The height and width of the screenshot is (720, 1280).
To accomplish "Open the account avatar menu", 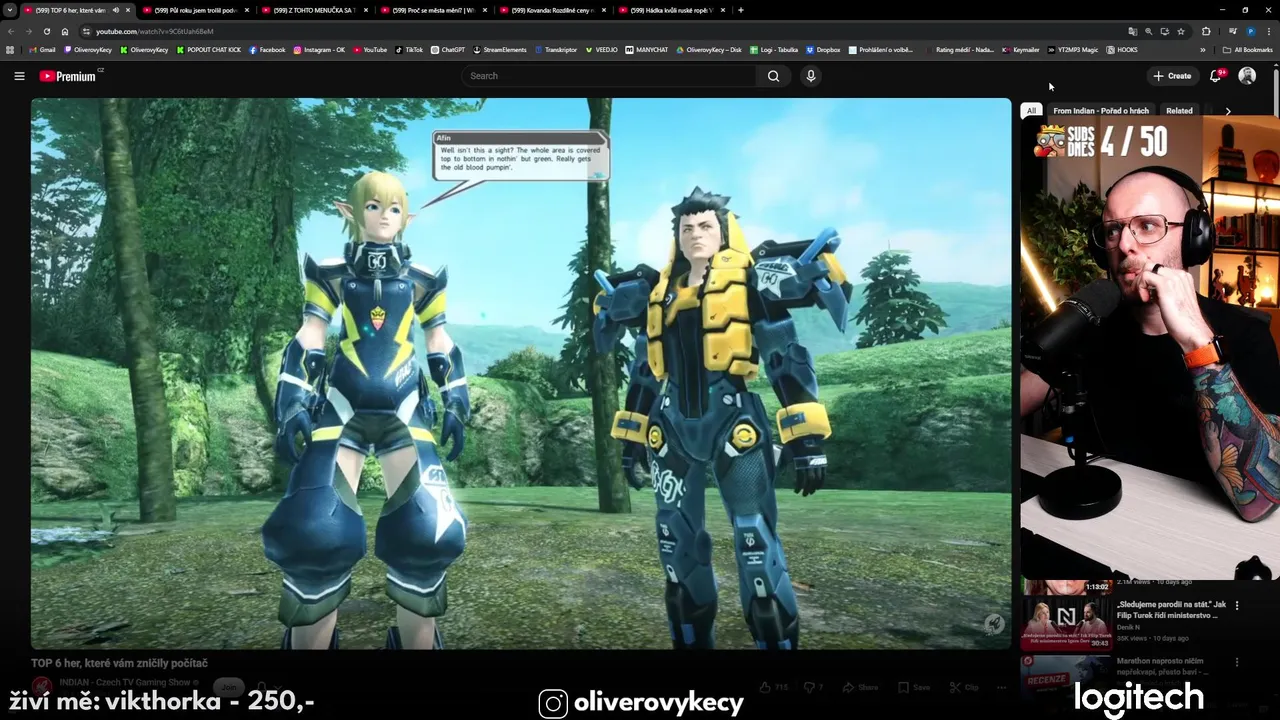I will pyautogui.click(x=1247, y=76).
